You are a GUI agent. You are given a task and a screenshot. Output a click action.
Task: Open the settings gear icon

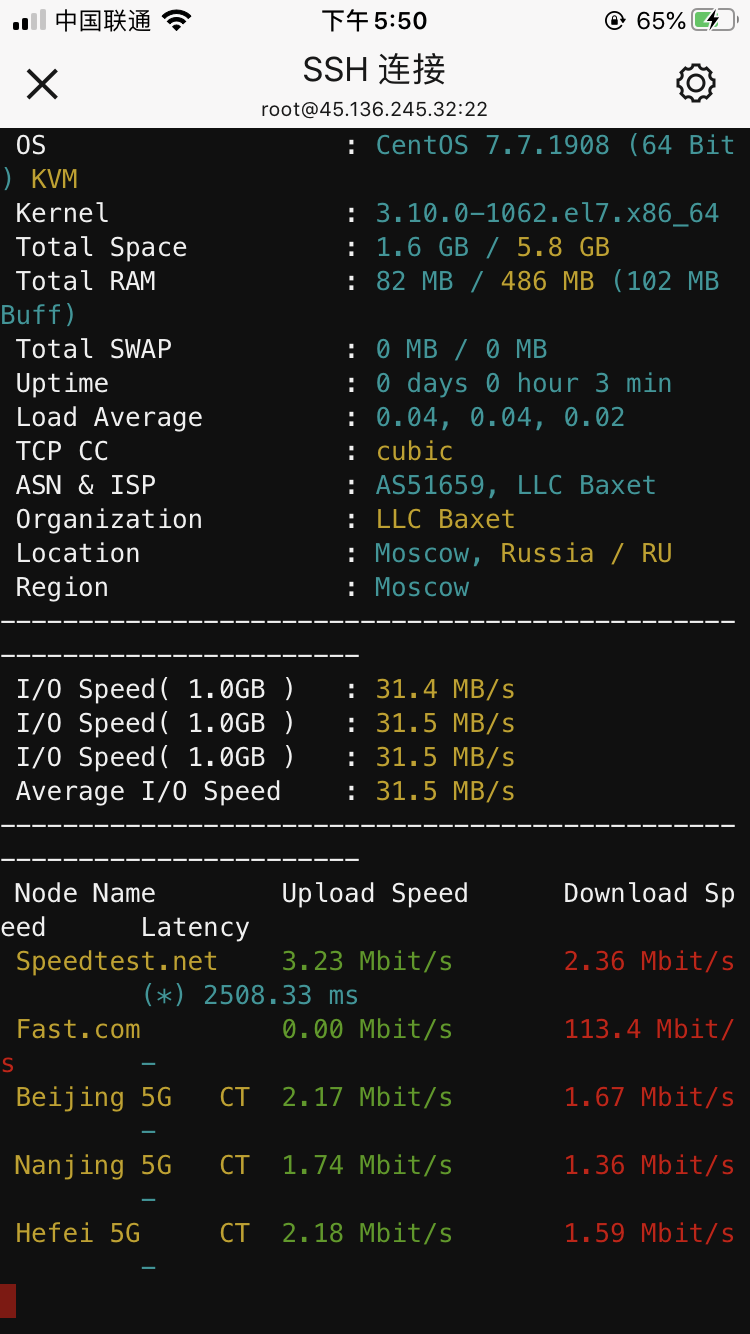point(696,83)
